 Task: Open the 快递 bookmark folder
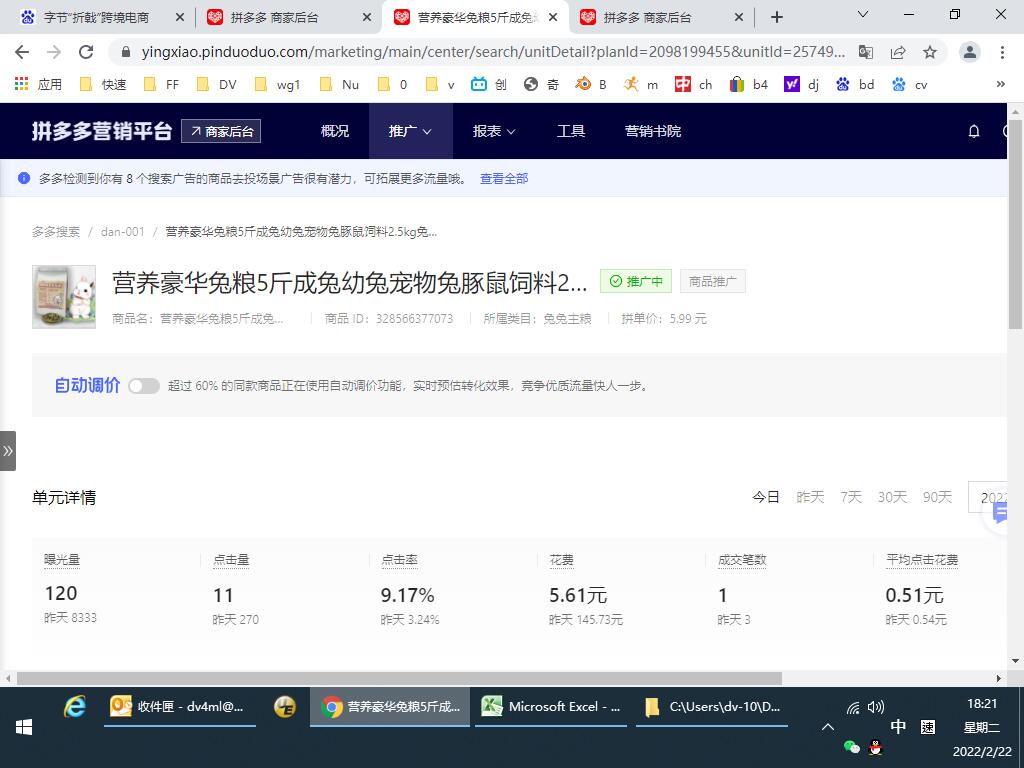coord(103,84)
